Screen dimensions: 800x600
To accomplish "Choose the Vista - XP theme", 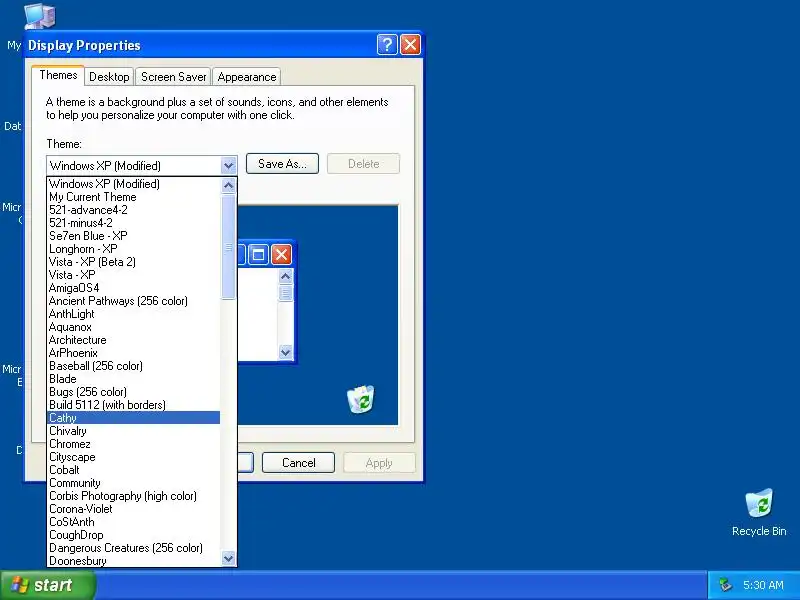I will (x=134, y=275).
